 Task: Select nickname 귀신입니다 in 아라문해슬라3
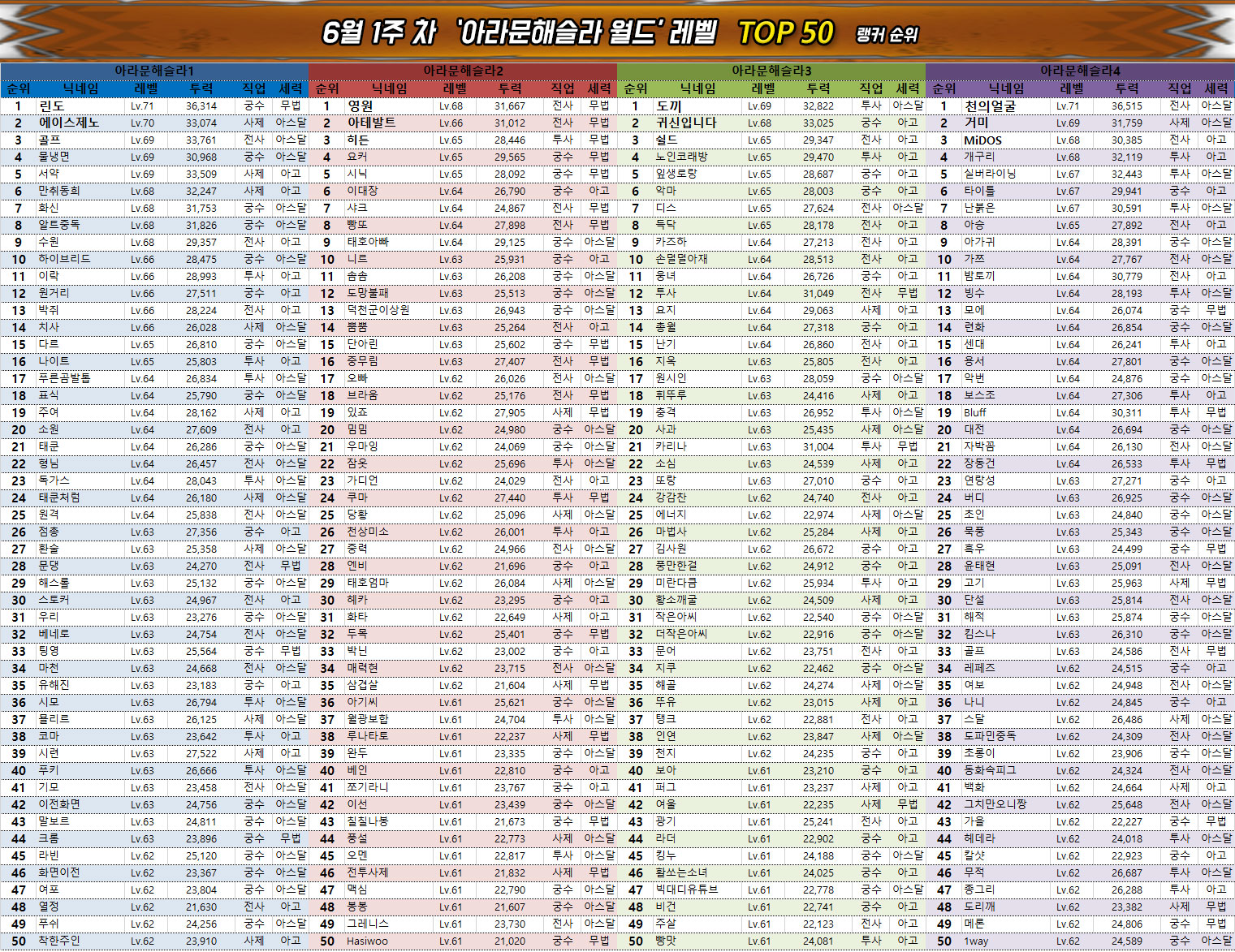coord(686,123)
